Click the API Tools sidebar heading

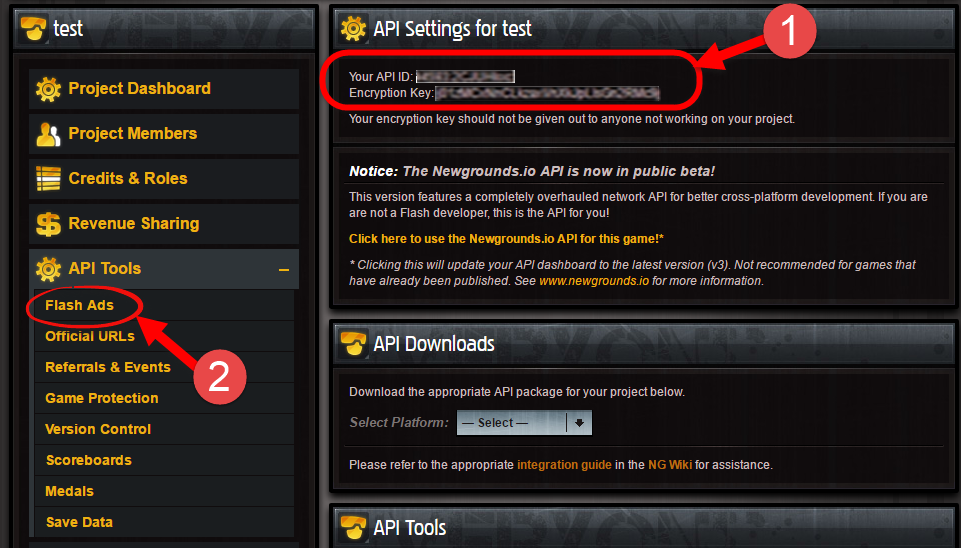164,268
